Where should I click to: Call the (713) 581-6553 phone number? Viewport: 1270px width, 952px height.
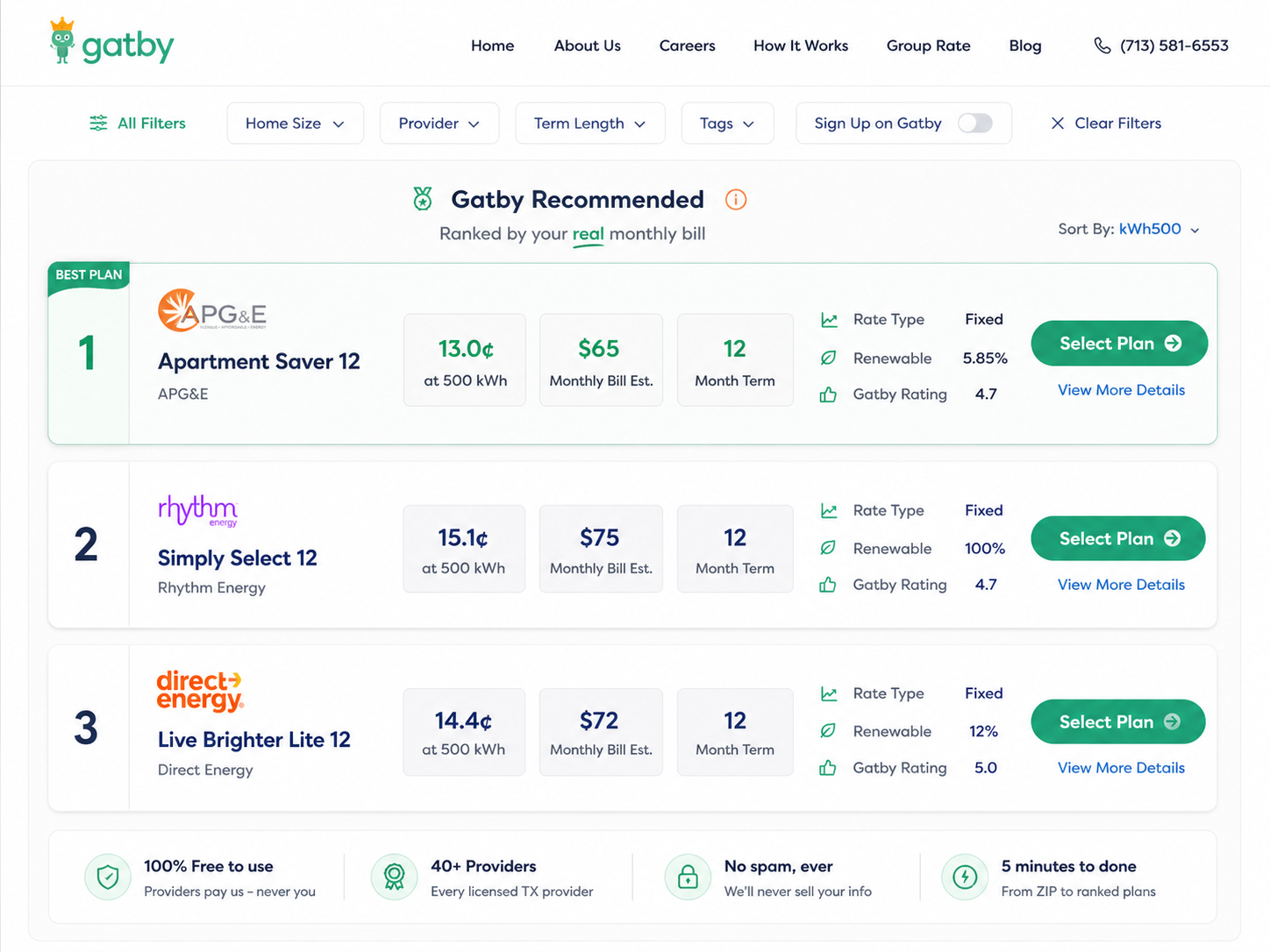click(x=1174, y=46)
